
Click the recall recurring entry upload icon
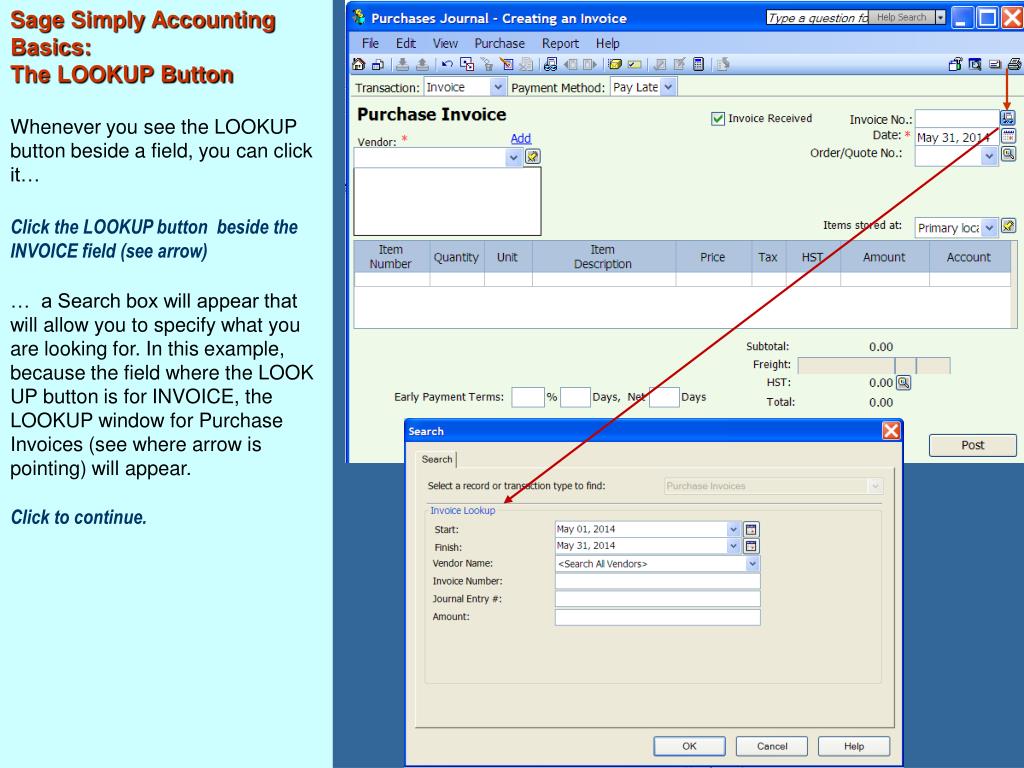click(423, 64)
